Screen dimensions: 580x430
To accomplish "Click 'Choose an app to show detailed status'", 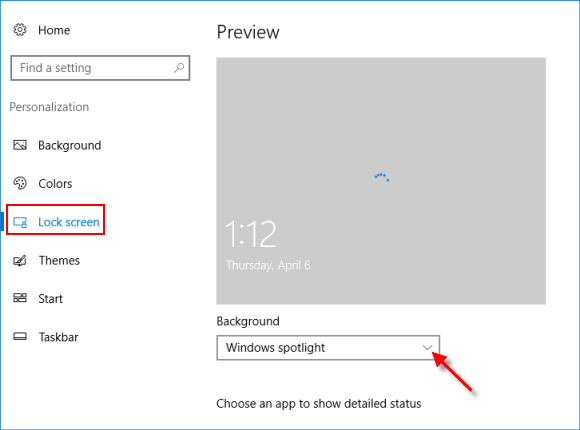I will point(319,404).
